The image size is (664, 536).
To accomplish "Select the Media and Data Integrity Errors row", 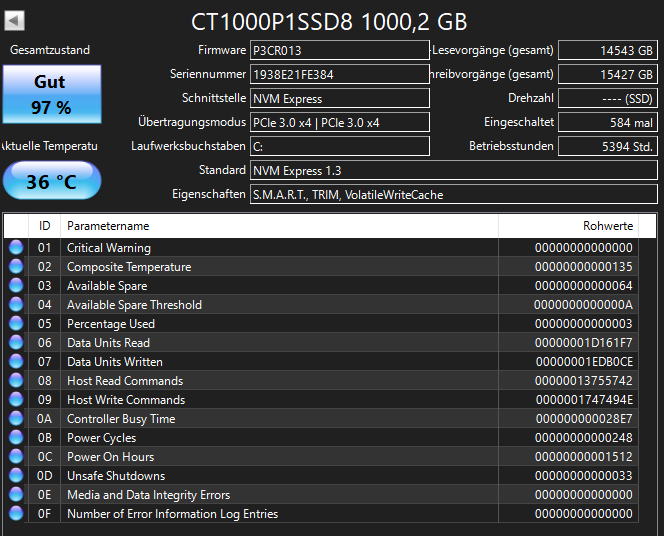I will [321, 495].
